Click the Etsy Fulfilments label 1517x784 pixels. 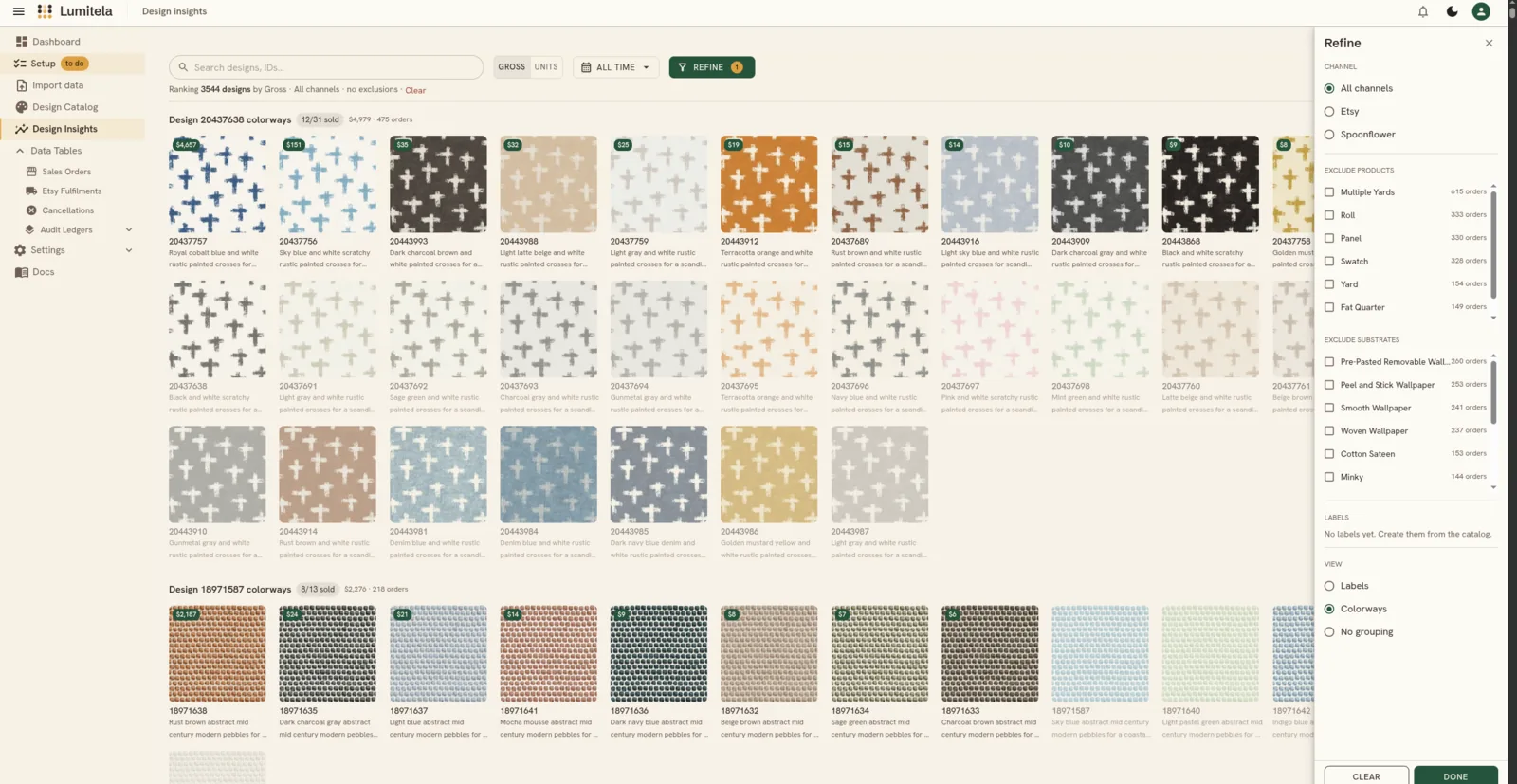coord(72,191)
